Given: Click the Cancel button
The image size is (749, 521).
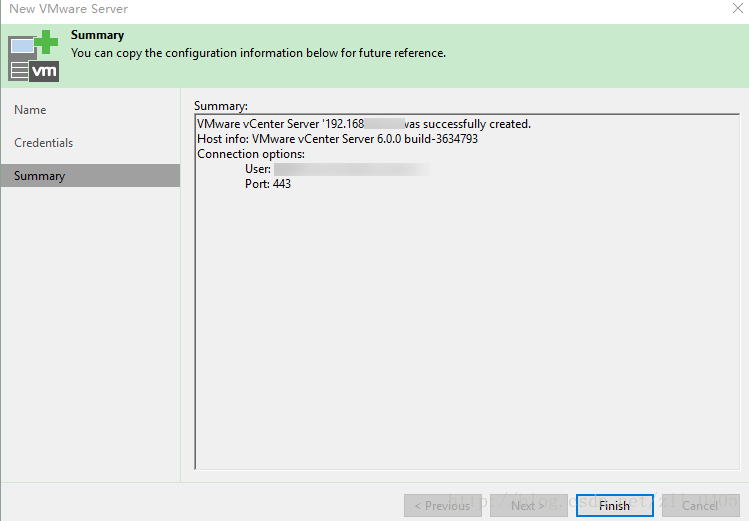Looking at the screenshot, I should 700,505.
